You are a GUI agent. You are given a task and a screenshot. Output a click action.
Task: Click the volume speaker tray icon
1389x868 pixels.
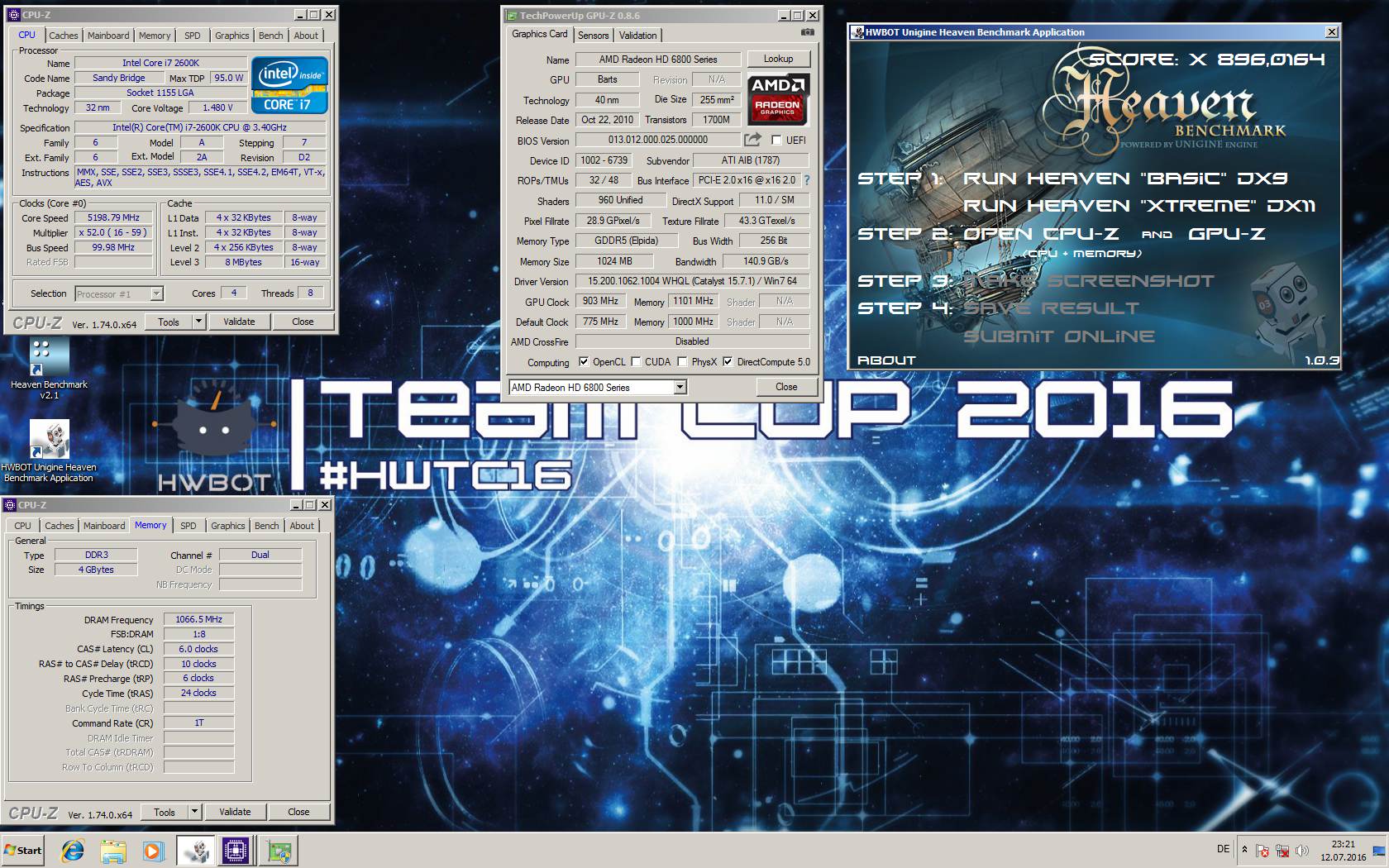click(1302, 851)
